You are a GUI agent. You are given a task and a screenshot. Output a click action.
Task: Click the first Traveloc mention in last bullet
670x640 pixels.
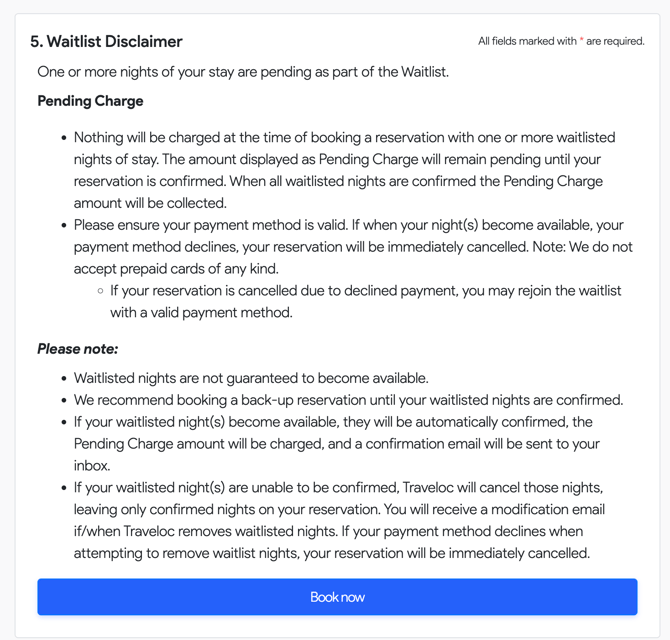pyautogui.click(x=431, y=488)
